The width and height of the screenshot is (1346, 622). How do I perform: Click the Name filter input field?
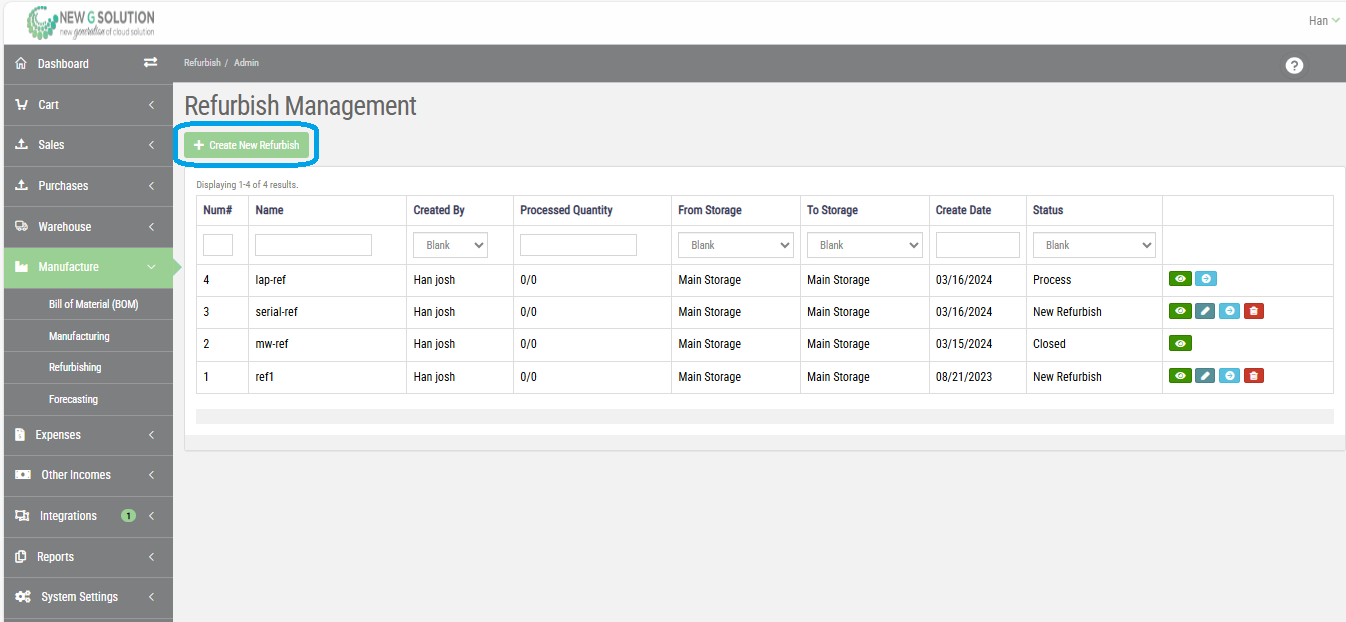tap(313, 245)
